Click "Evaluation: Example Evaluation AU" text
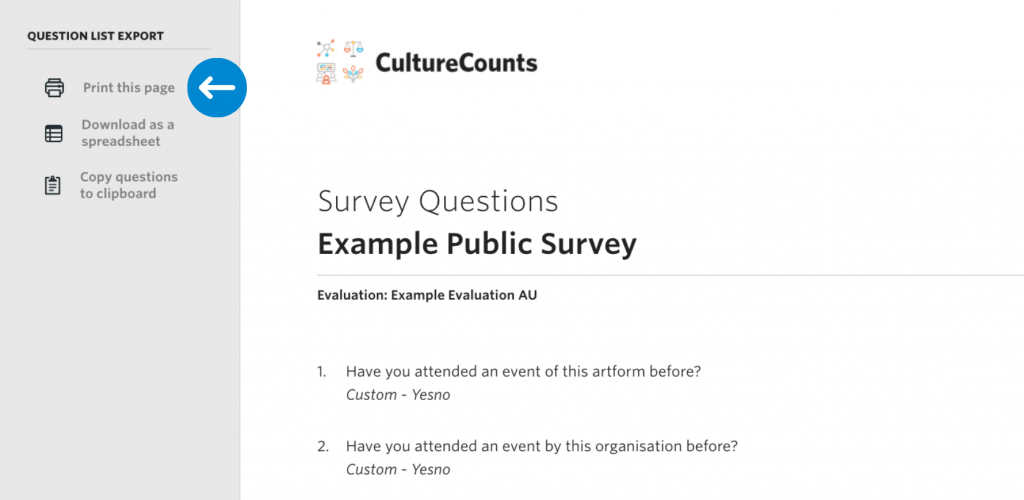1024x500 pixels. [427, 295]
